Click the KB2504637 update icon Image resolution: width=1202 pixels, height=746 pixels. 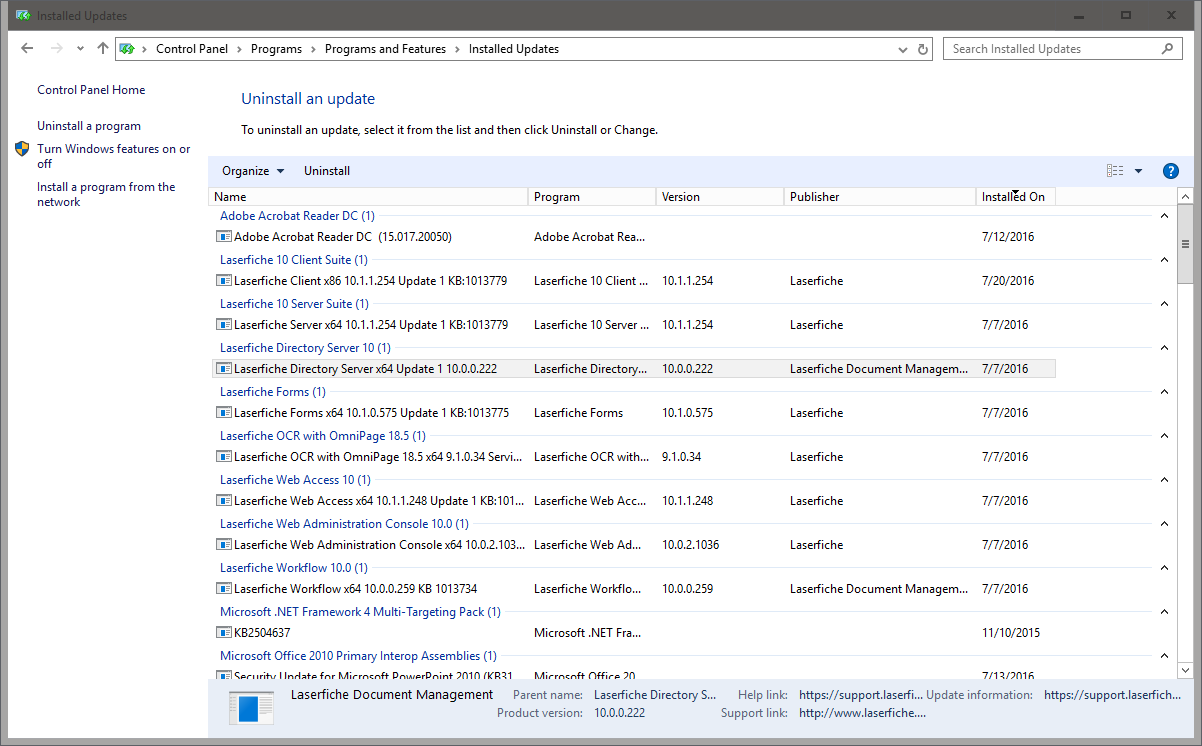224,633
